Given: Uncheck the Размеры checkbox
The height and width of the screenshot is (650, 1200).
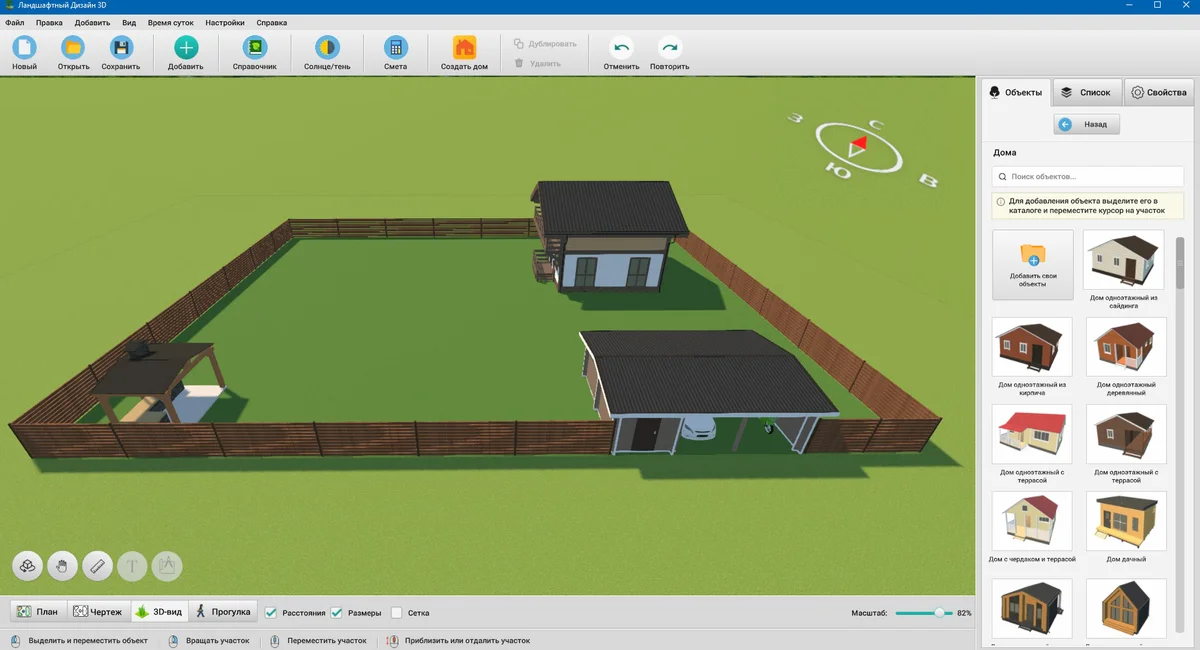Looking at the screenshot, I should [337, 612].
